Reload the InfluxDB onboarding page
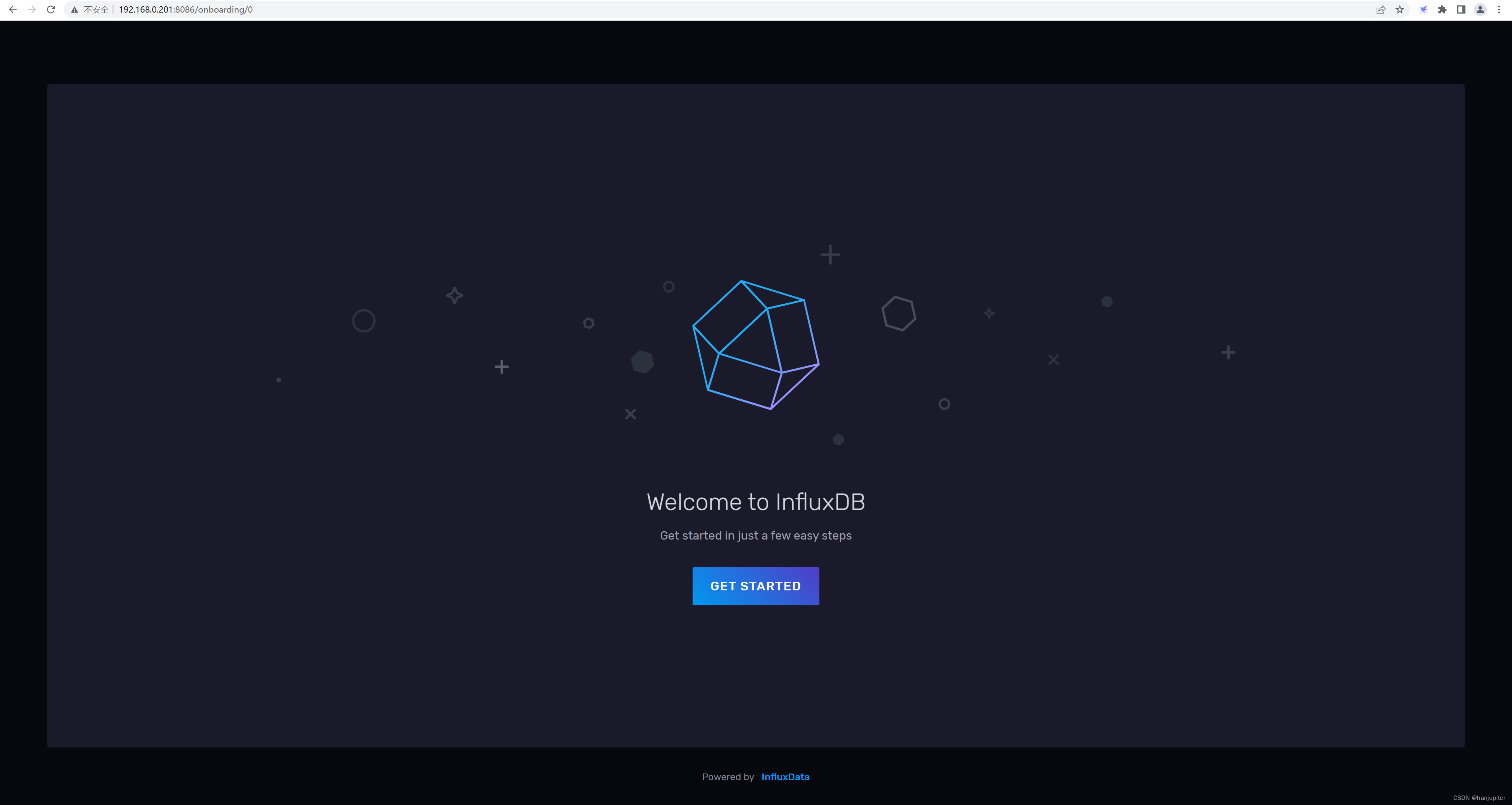 tap(51, 9)
